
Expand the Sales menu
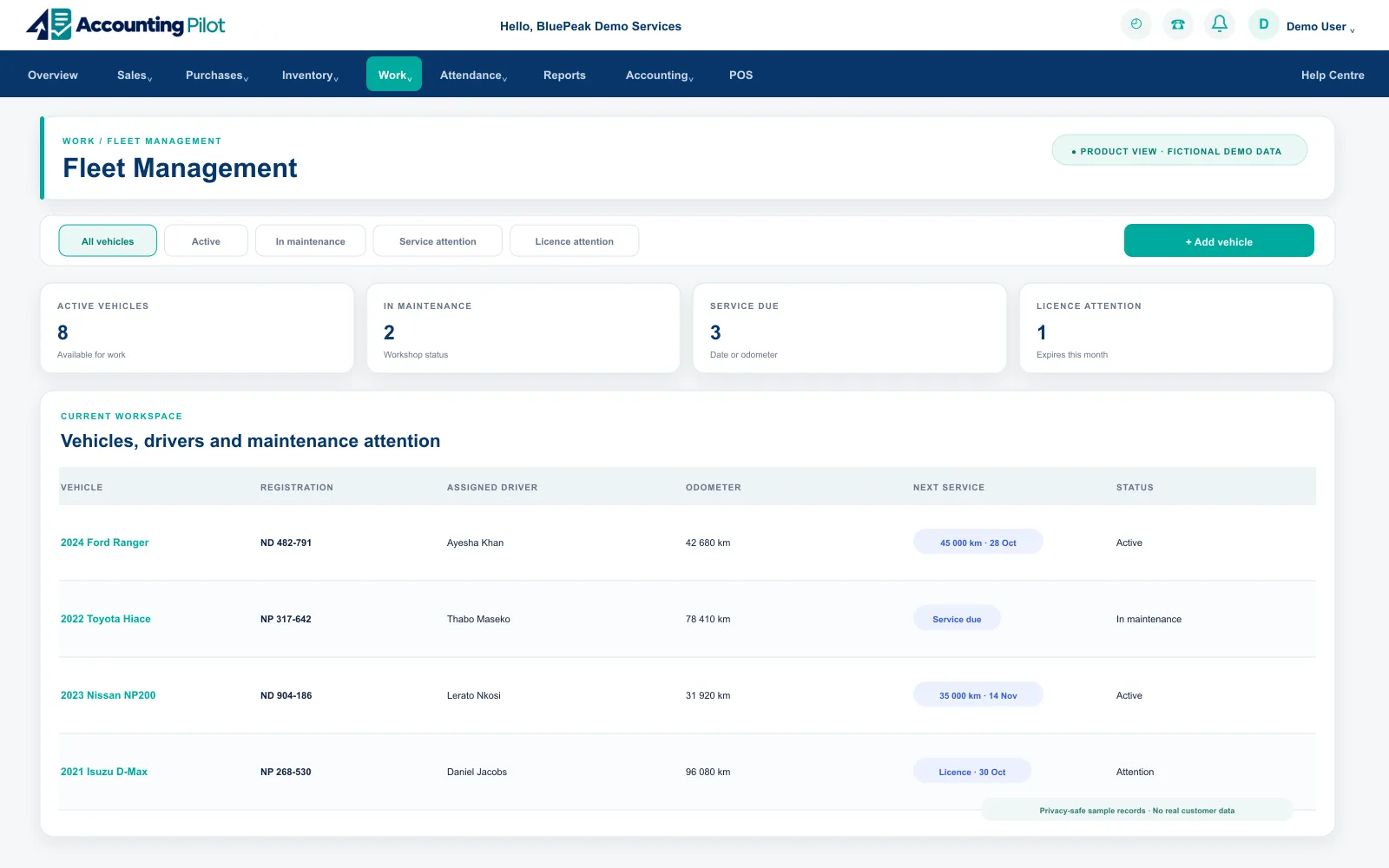point(135,76)
